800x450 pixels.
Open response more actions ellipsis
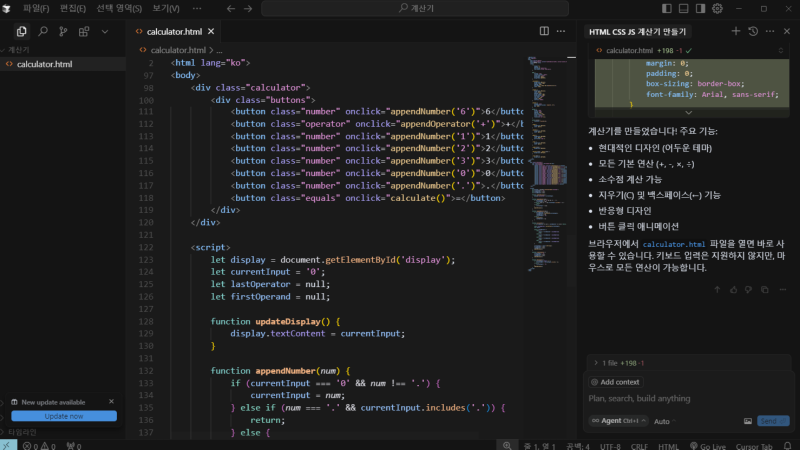pyautogui.click(x=783, y=290)
